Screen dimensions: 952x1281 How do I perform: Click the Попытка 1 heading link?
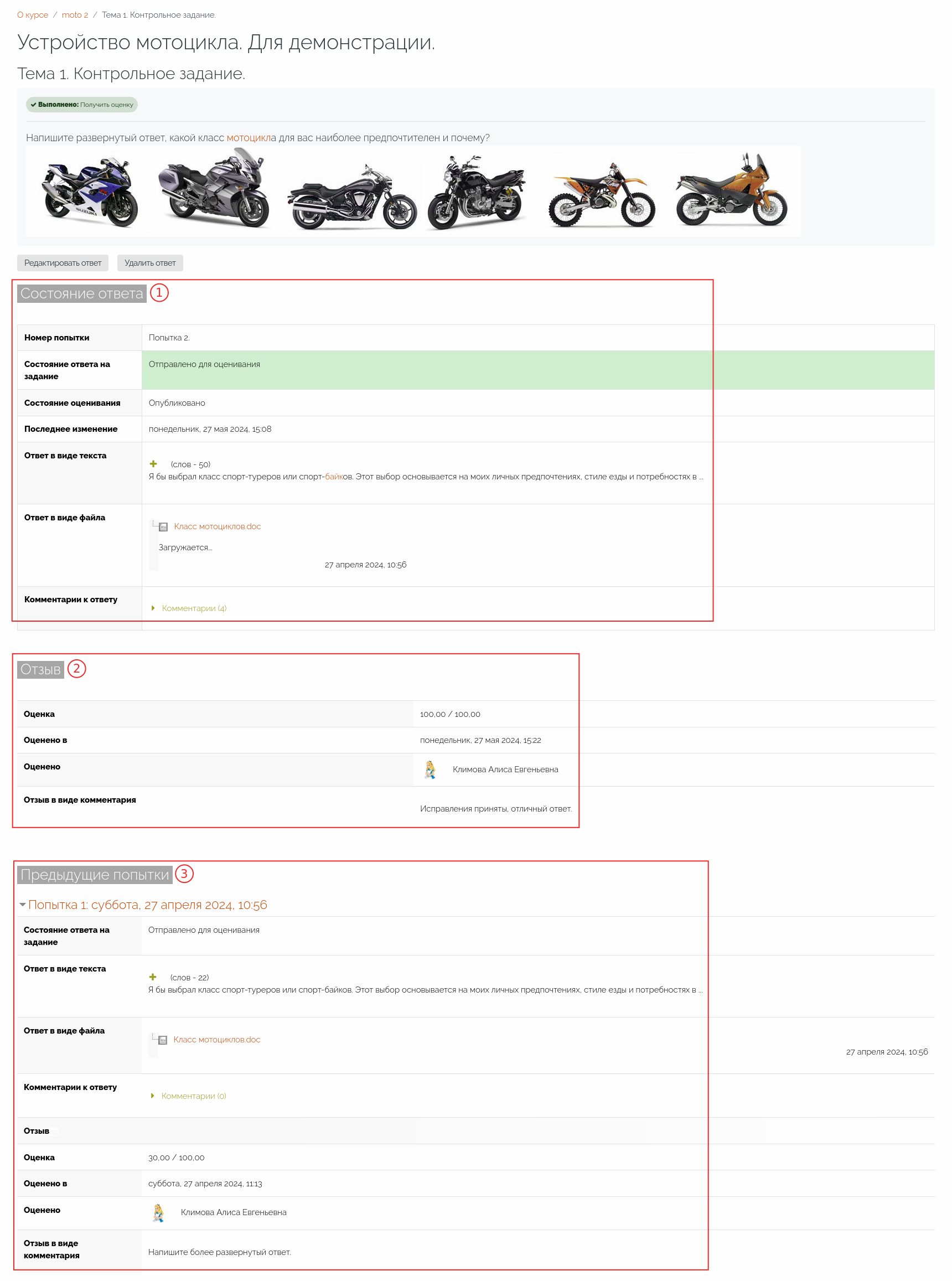click(148, 905)
